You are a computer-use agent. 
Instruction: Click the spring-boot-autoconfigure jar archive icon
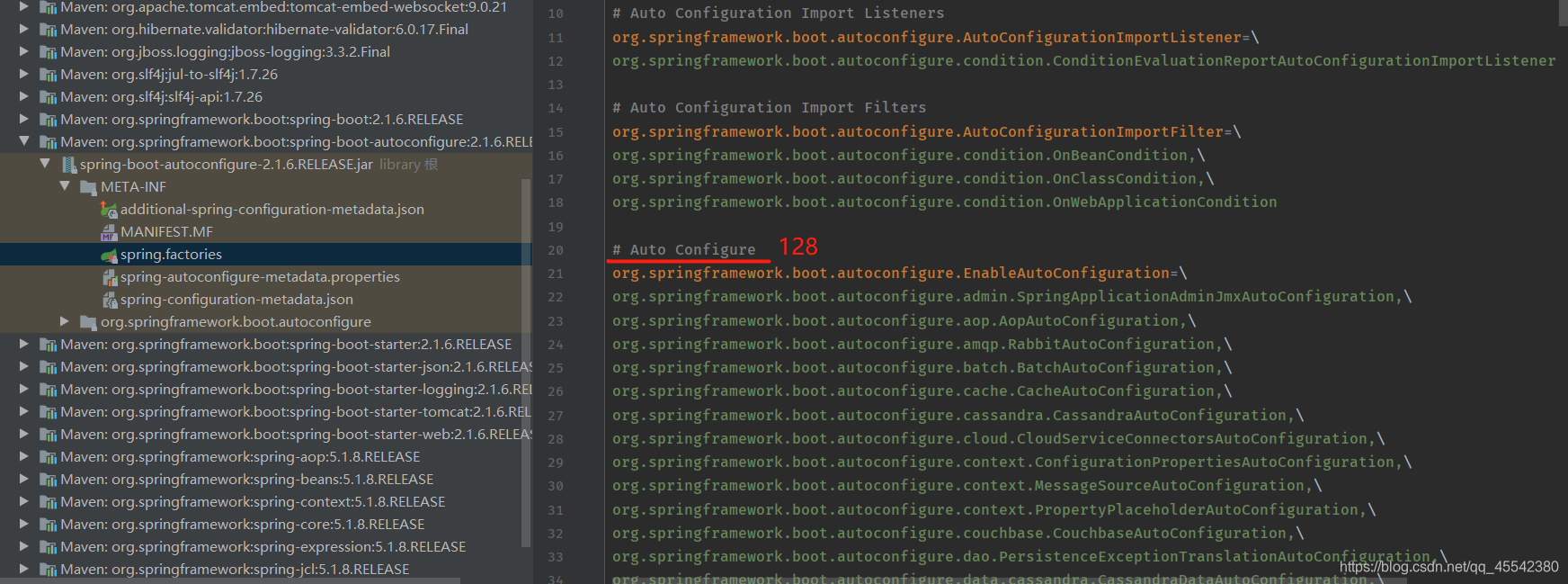coord(68,165)
